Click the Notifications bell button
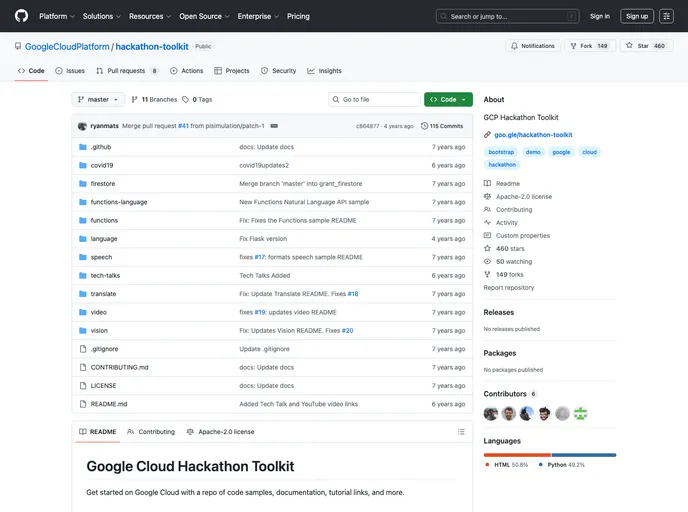 click(533, 46)
